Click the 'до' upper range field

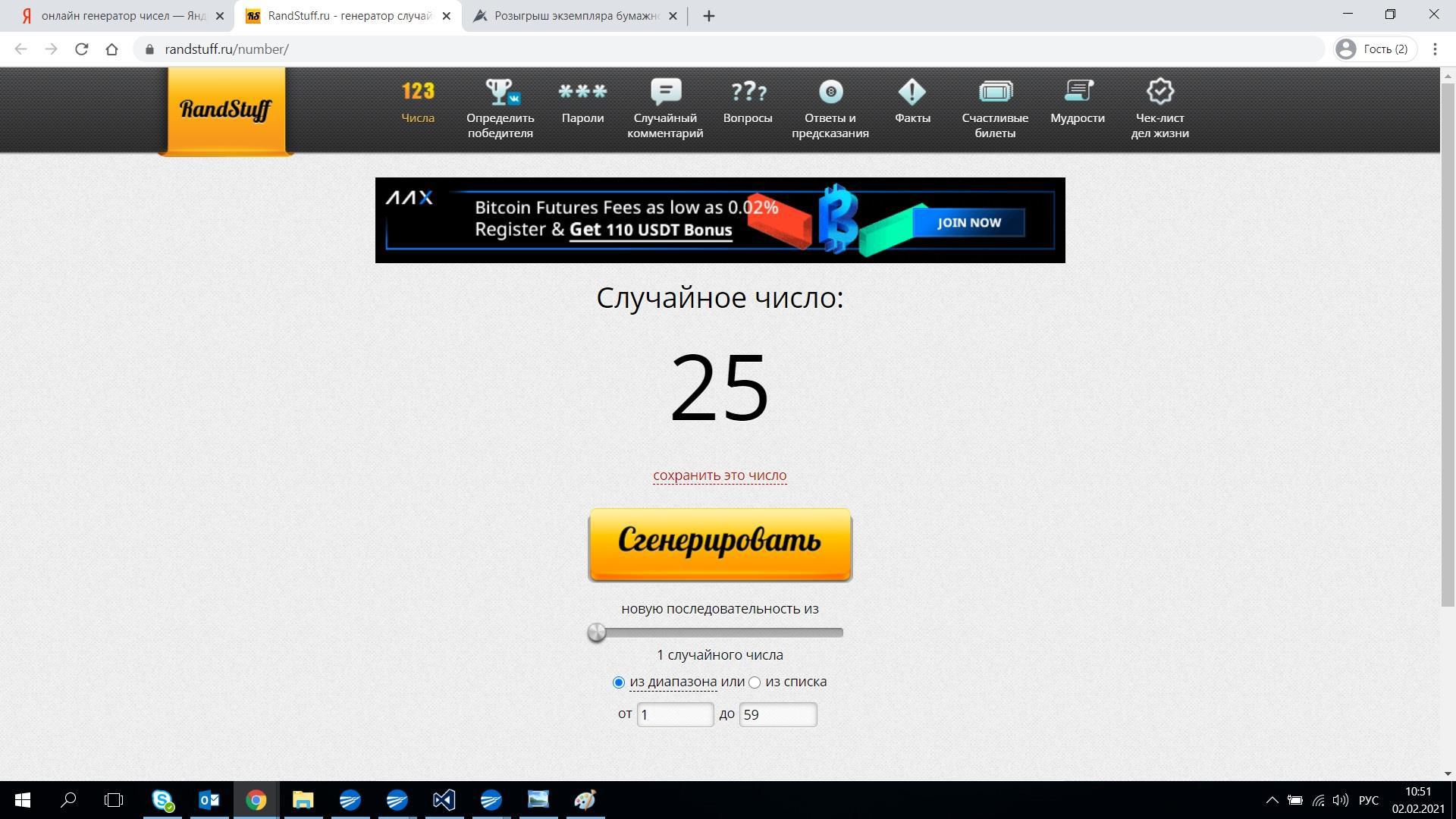coord(777,714)
